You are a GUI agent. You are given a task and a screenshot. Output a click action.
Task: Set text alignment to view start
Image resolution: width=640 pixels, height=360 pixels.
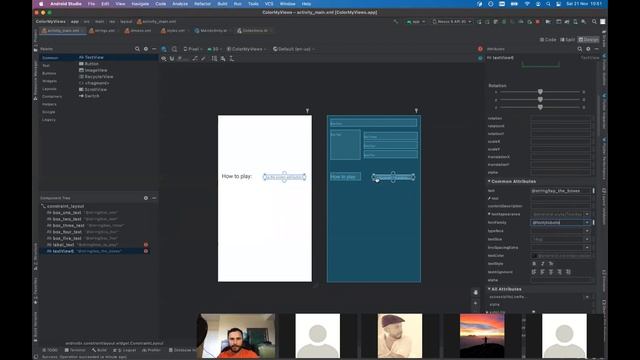pyautogui.click(x=534, y=272)
